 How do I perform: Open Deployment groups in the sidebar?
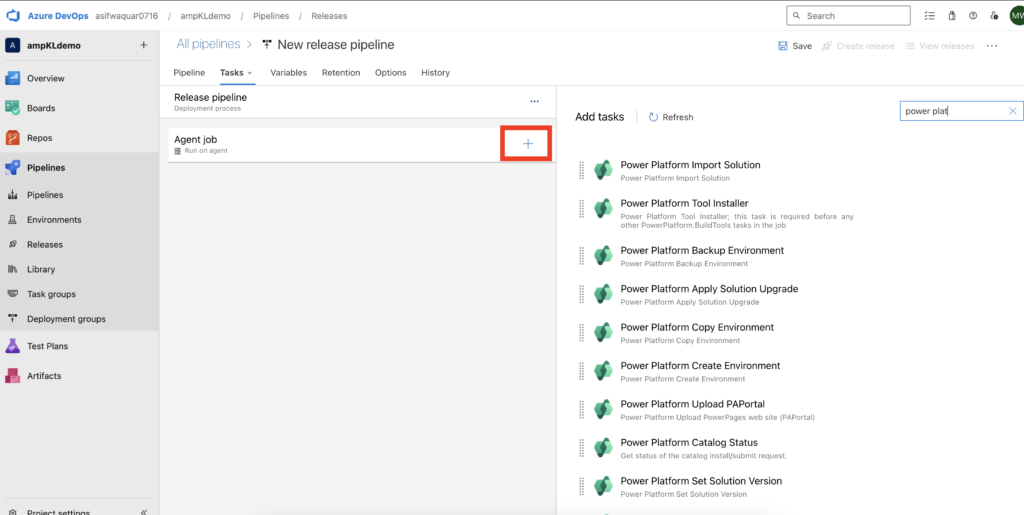click(x=66, y=319)
